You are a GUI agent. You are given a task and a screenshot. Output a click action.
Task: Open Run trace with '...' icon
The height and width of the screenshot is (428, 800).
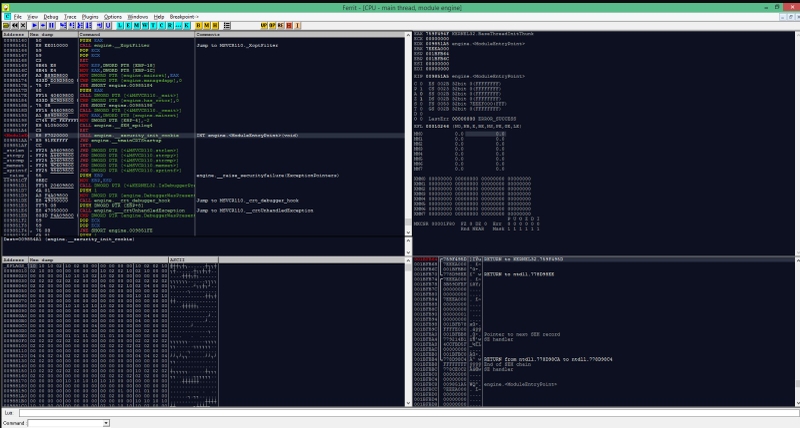coord(178,26)
